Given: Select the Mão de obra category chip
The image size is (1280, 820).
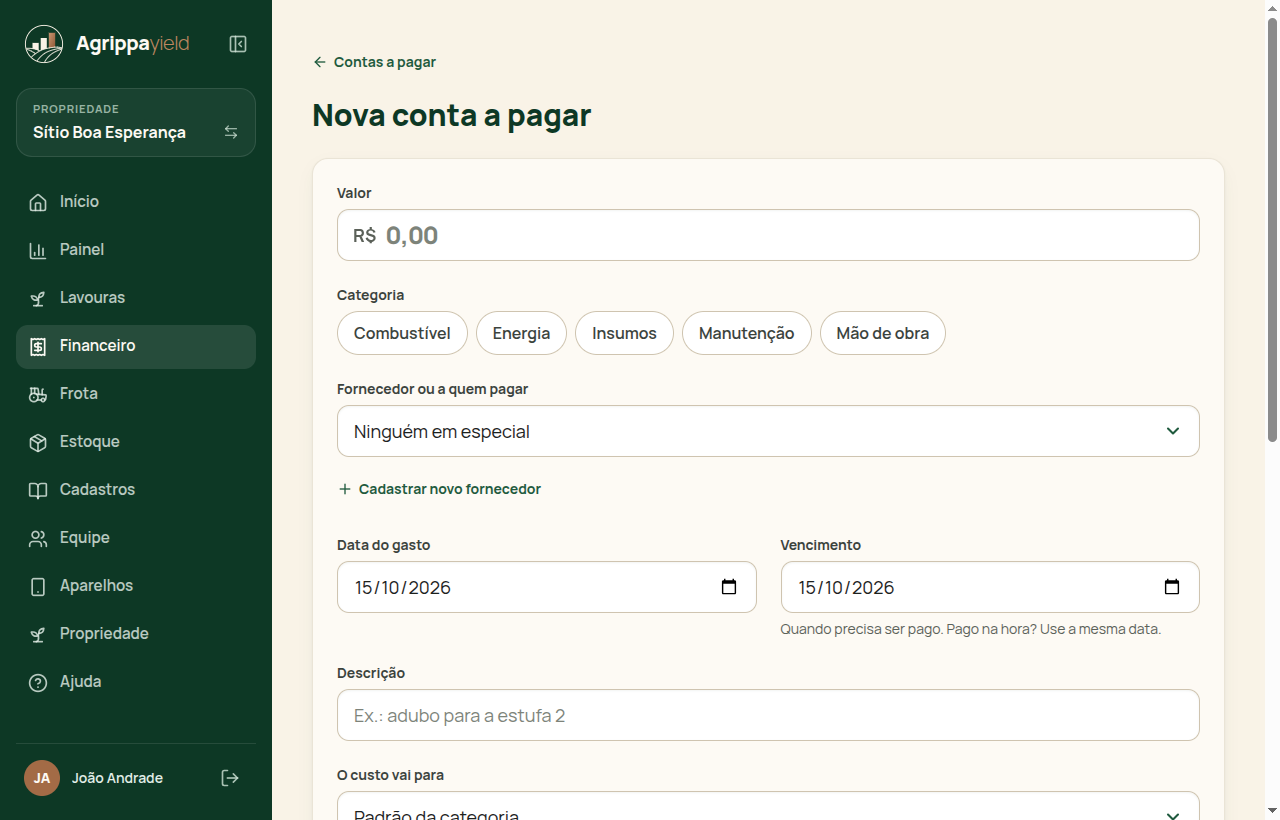Looking at the screenshot, I should (x=883, y=333).
